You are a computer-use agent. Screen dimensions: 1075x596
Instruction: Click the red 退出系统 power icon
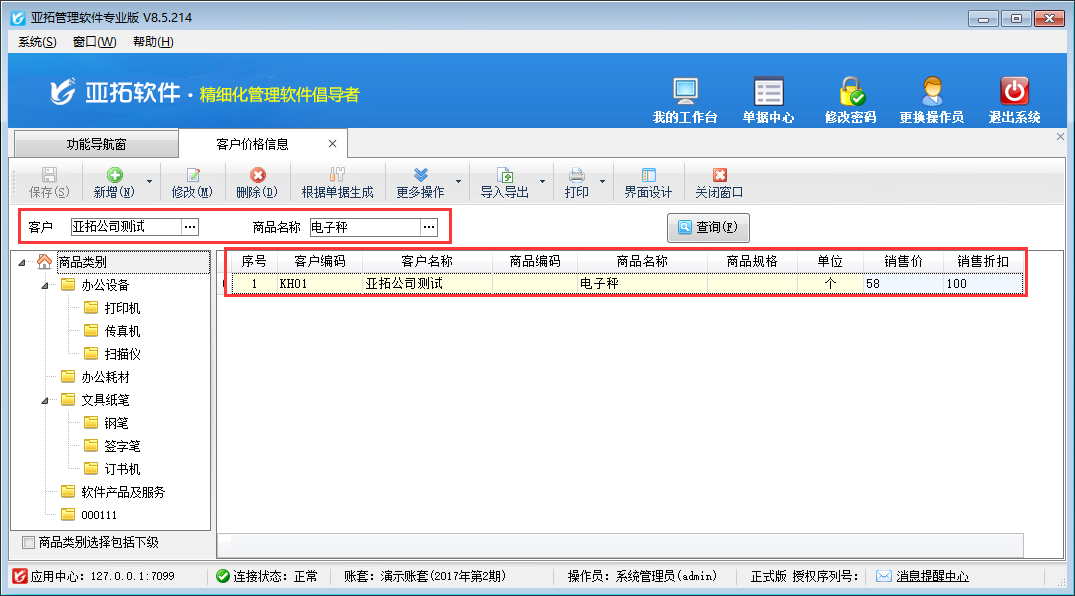(1014, 93)
